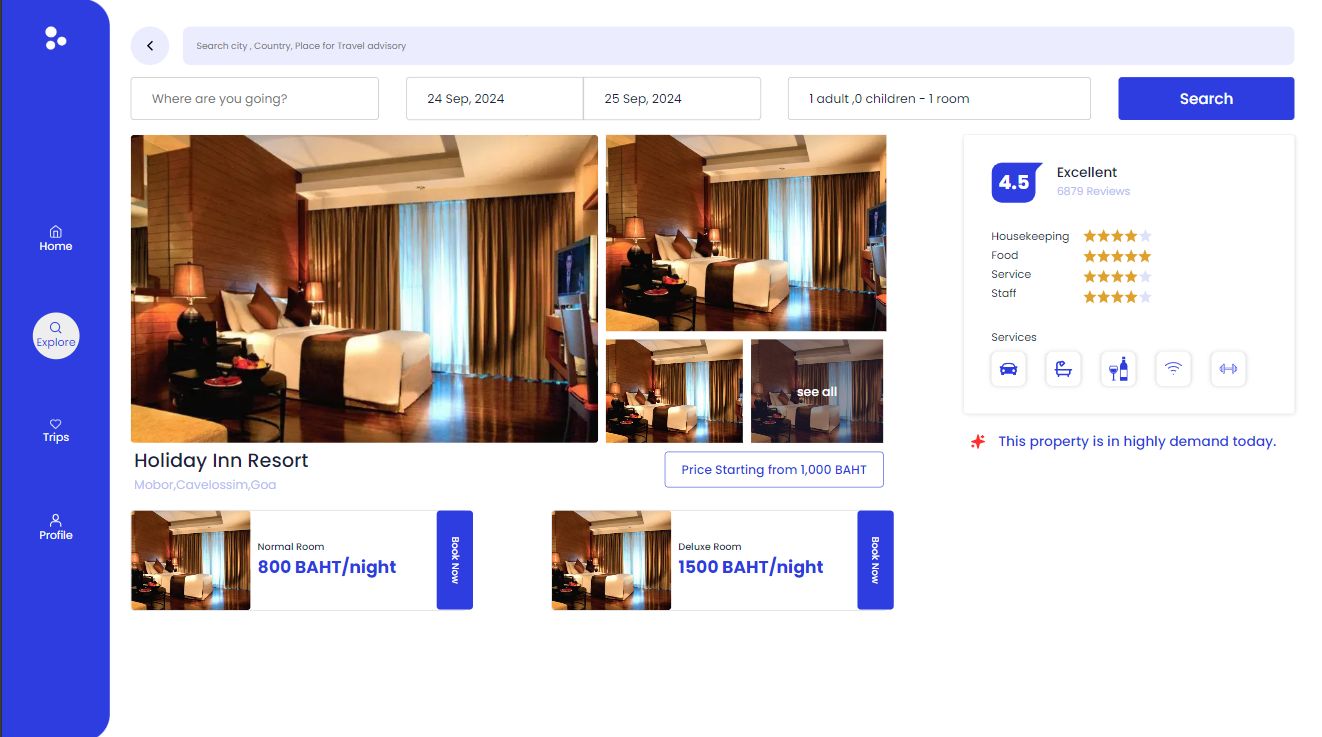1322x737 pixels.
Task: Click the red sparkle demand icon
Action: pyautogui.click(x=978, y=441)
